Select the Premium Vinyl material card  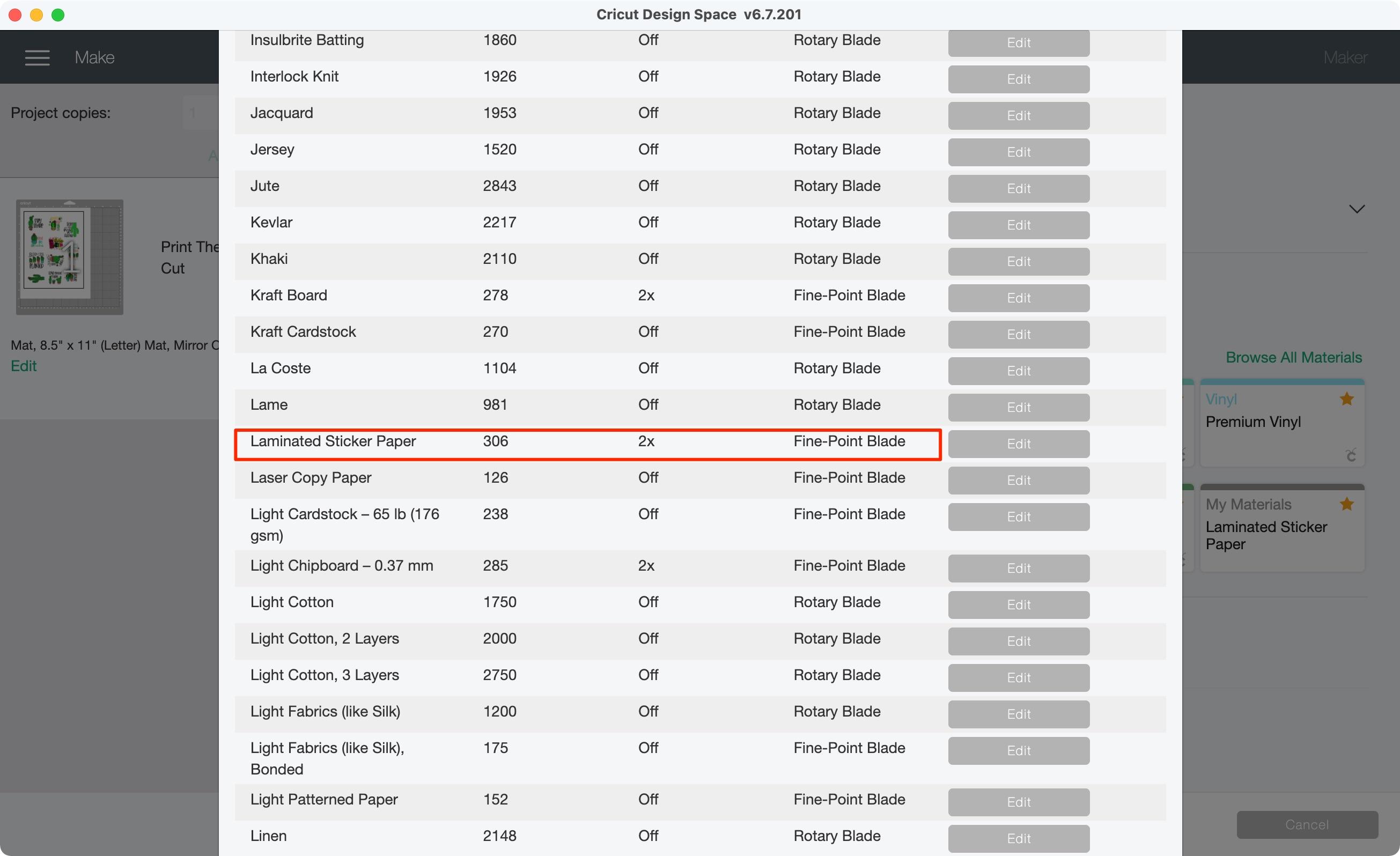click(x=1282, y=423)
